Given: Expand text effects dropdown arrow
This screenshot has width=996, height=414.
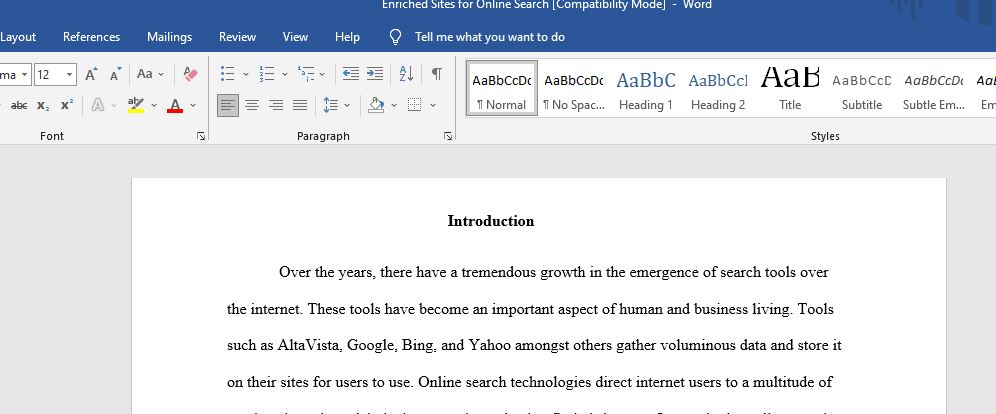Looking at the screenshot, I should pos(114,106).
